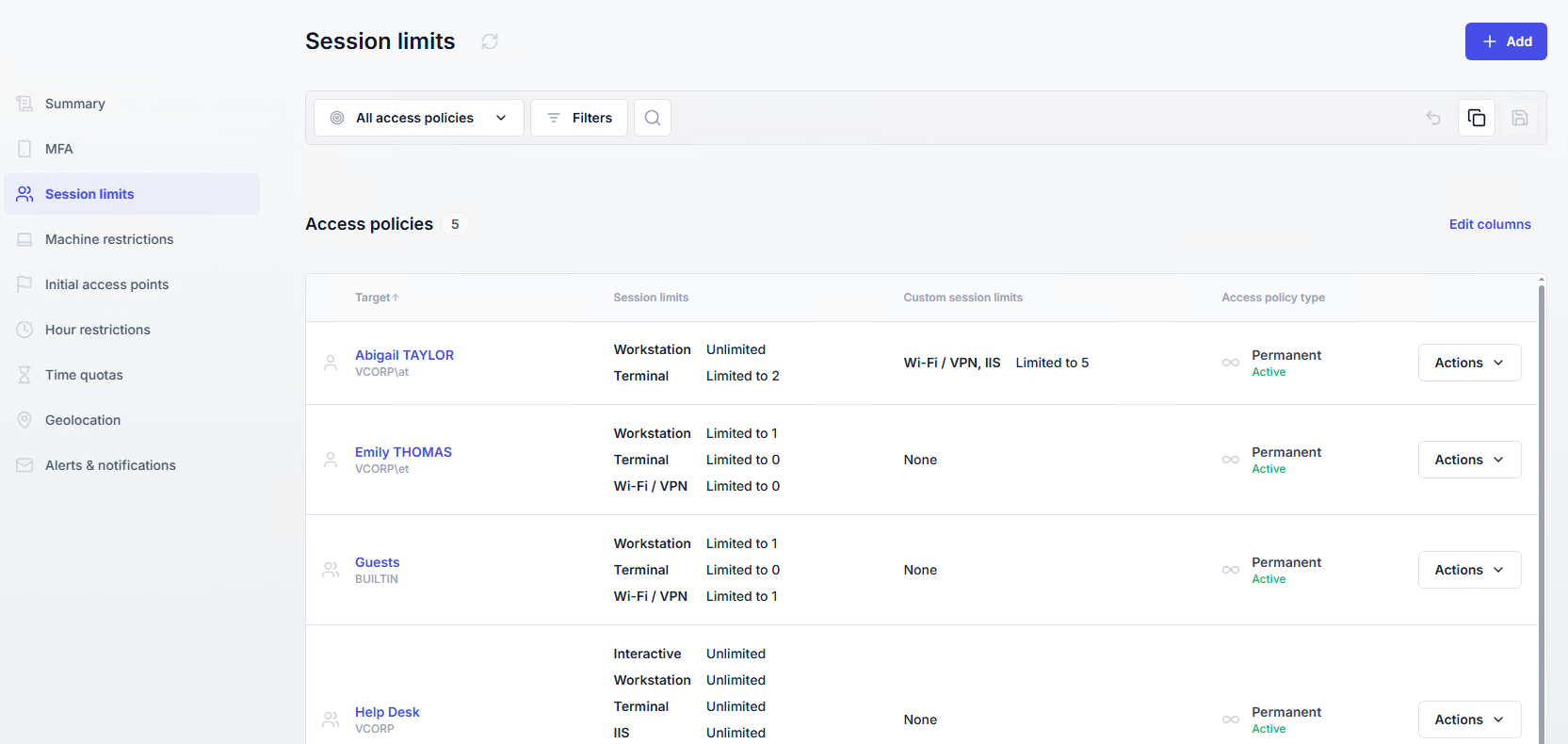Click the Hour restrictions clock icon
This screenshot has height=744, width=1568.
24,330
